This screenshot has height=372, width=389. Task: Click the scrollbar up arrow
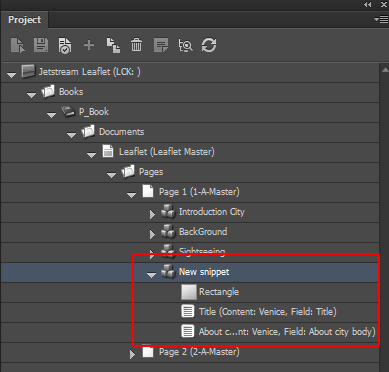[385, 70]
